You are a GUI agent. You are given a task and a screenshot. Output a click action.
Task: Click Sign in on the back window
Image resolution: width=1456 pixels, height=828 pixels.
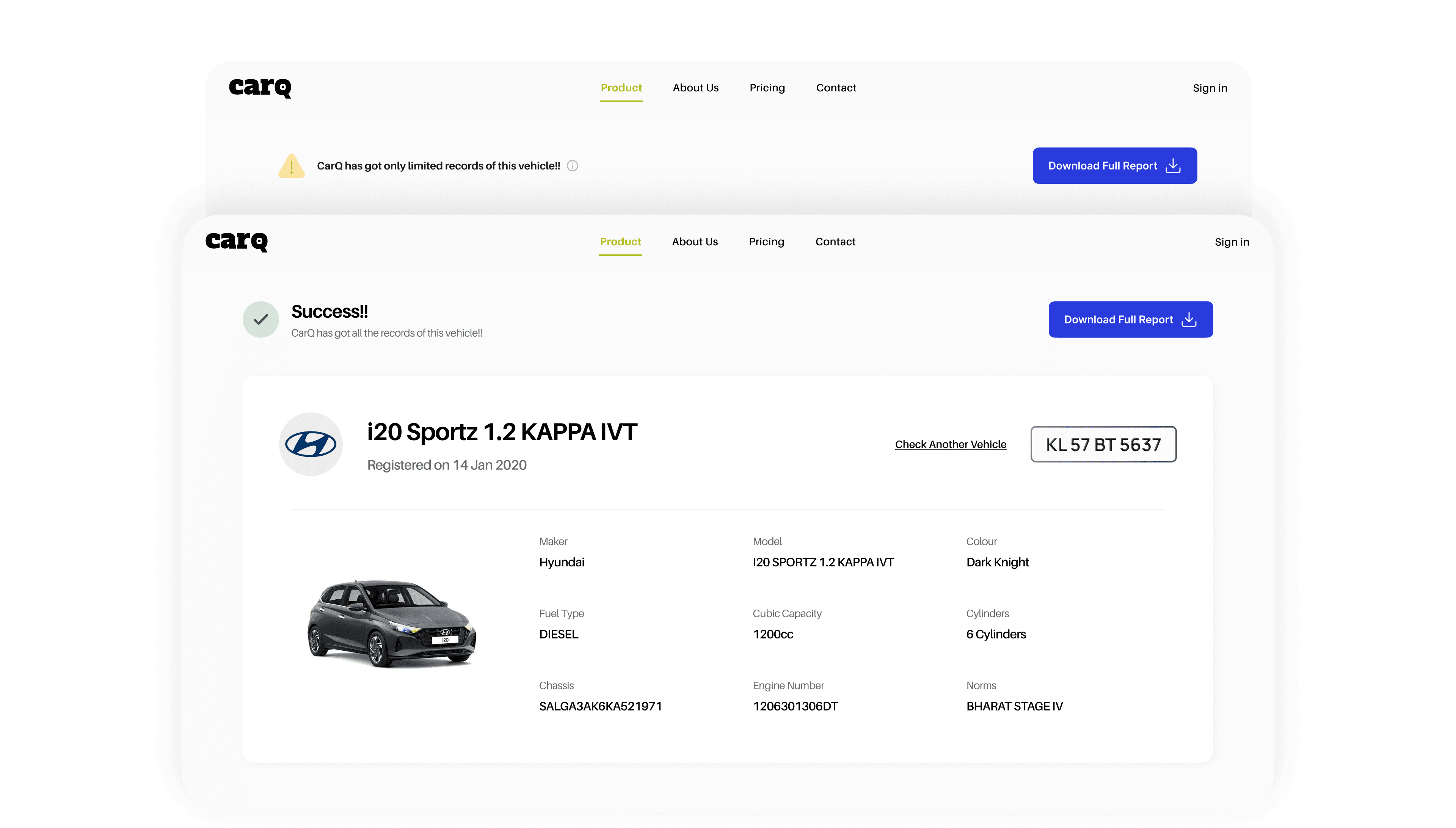click(x=1210, y=88)
